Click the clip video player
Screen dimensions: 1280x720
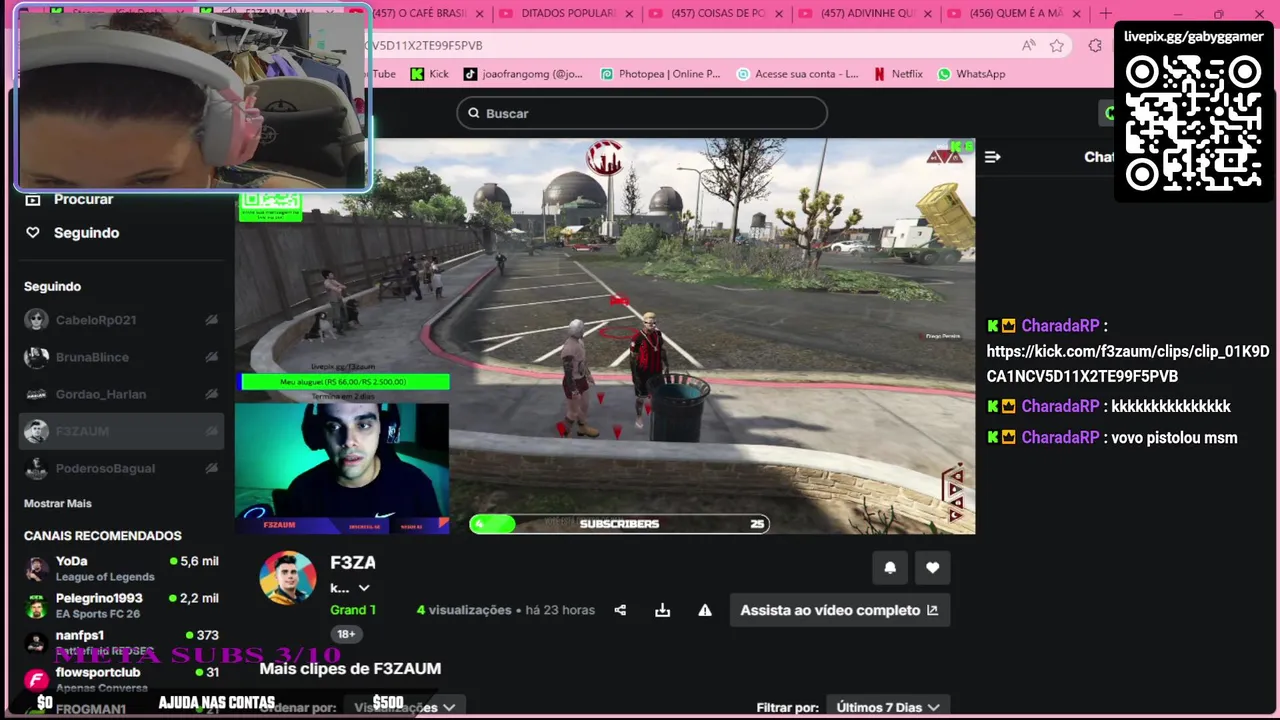[x=605, y=336]
